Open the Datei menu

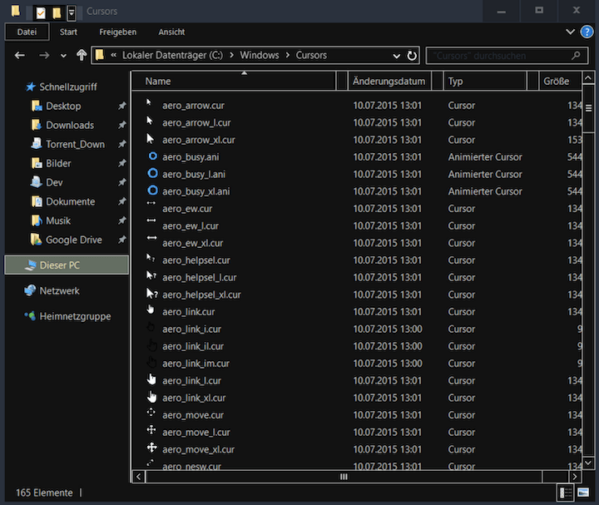27,32
